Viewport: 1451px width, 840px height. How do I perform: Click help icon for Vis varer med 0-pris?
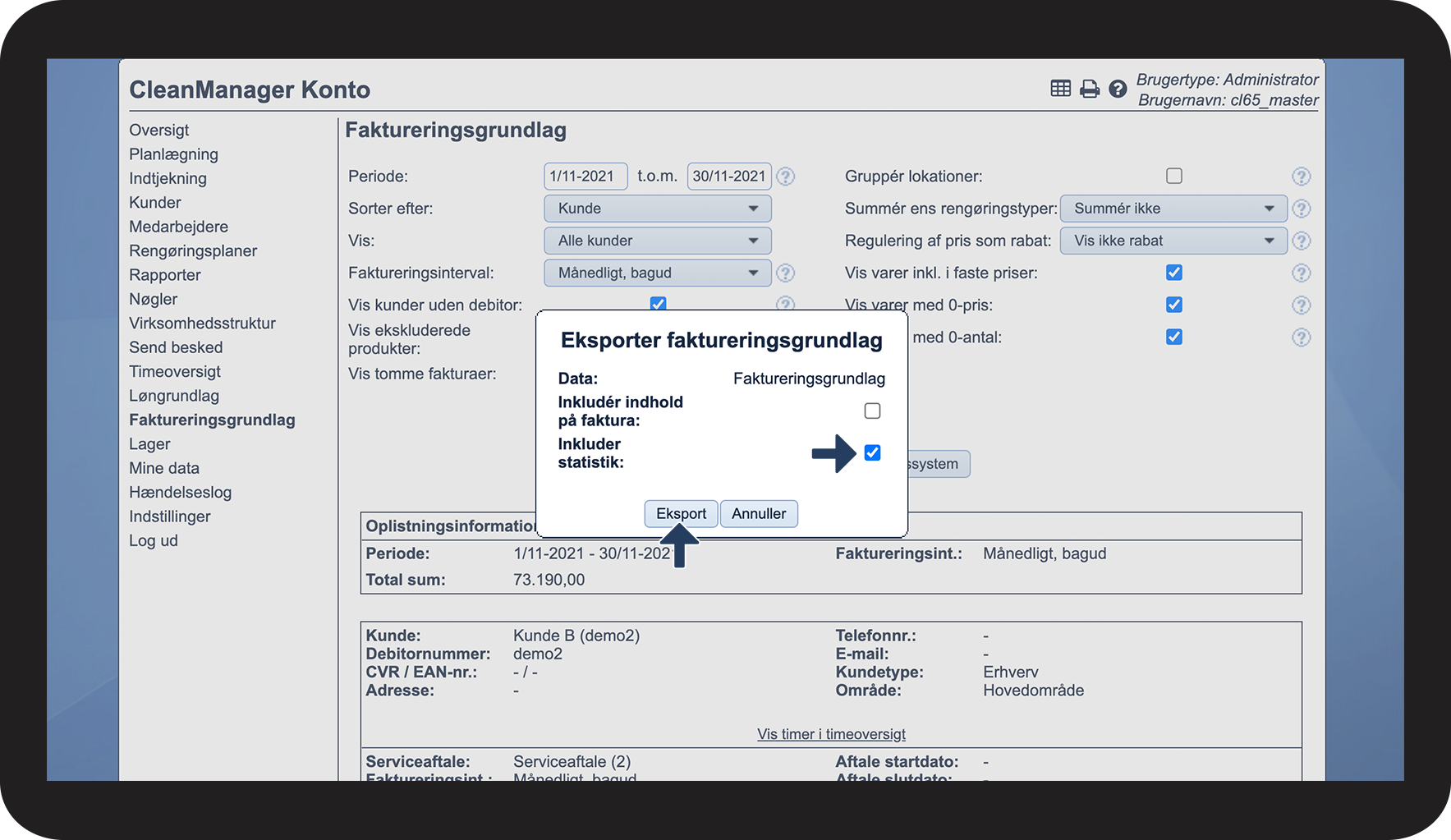(x=1301, y=305)
